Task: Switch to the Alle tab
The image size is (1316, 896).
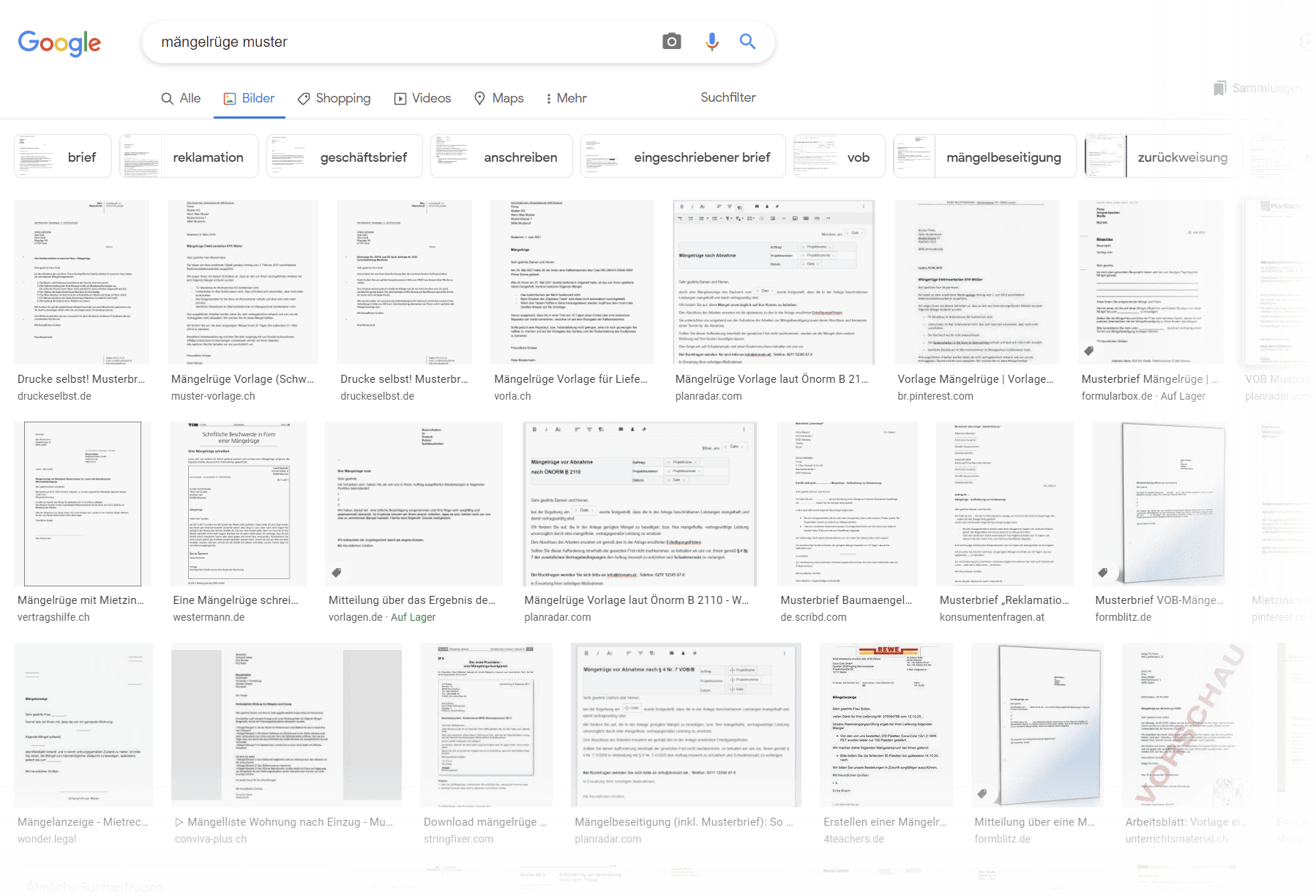Action: point(181,98)
